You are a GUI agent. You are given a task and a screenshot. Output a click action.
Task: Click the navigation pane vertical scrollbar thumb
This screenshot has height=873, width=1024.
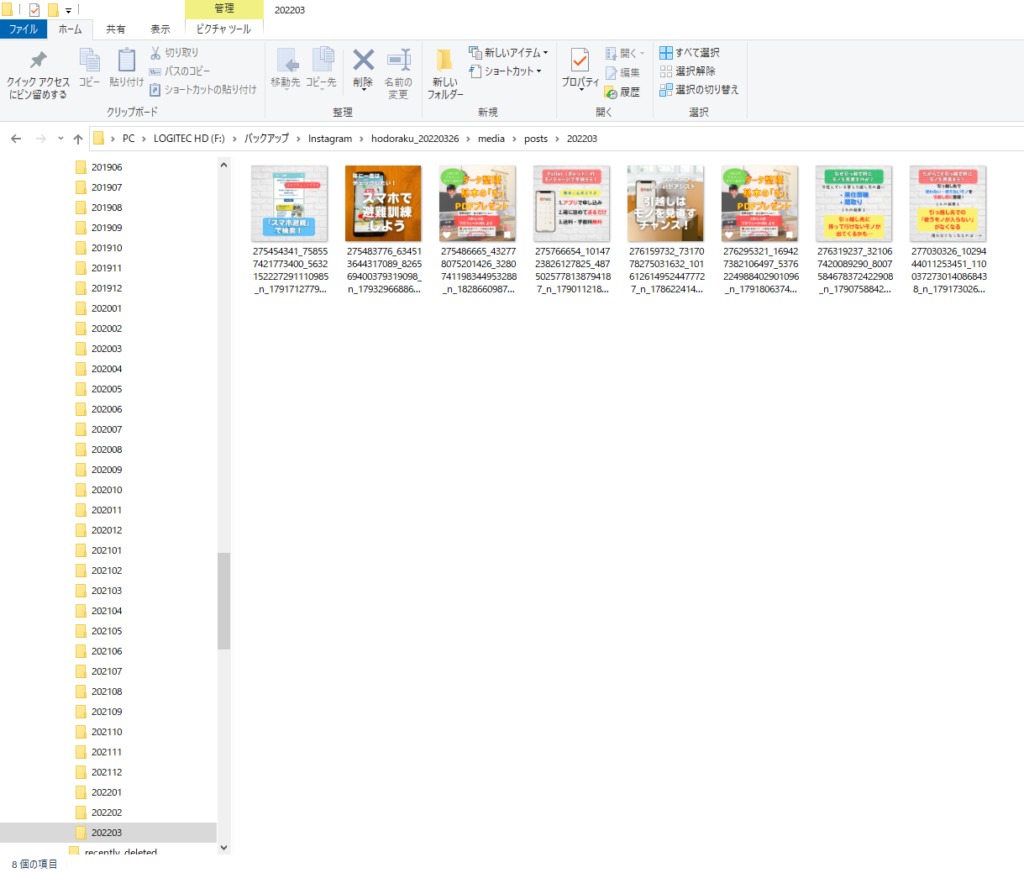[223, 600]
